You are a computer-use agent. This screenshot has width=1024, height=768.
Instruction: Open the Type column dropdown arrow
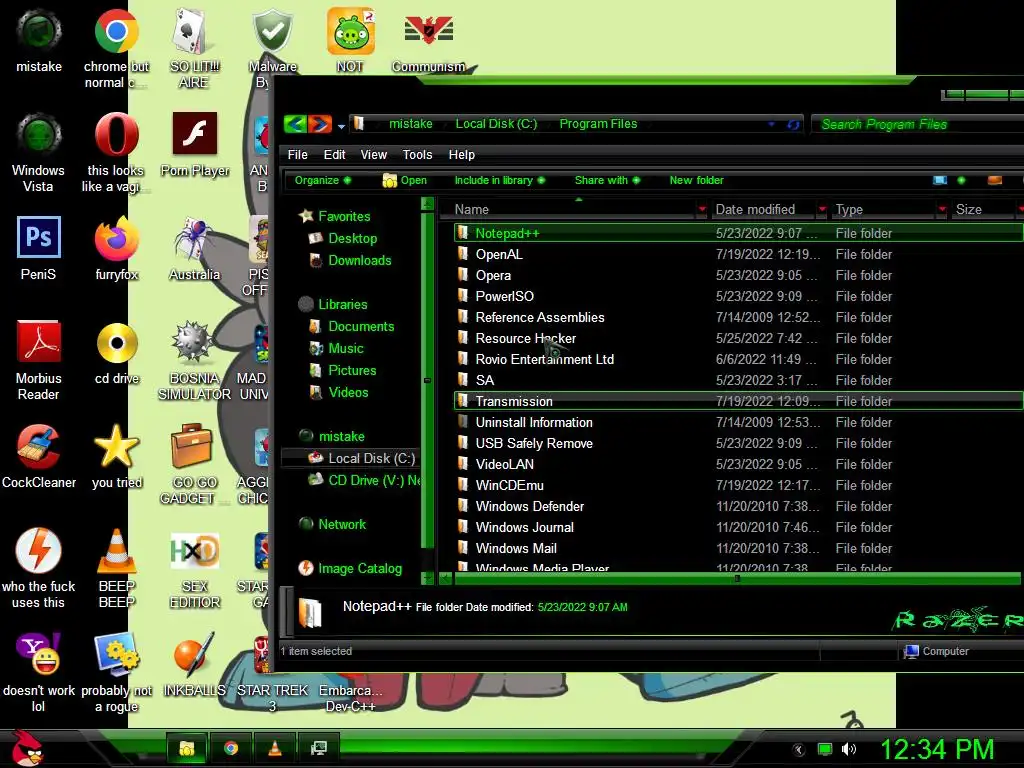click(942, 210)
